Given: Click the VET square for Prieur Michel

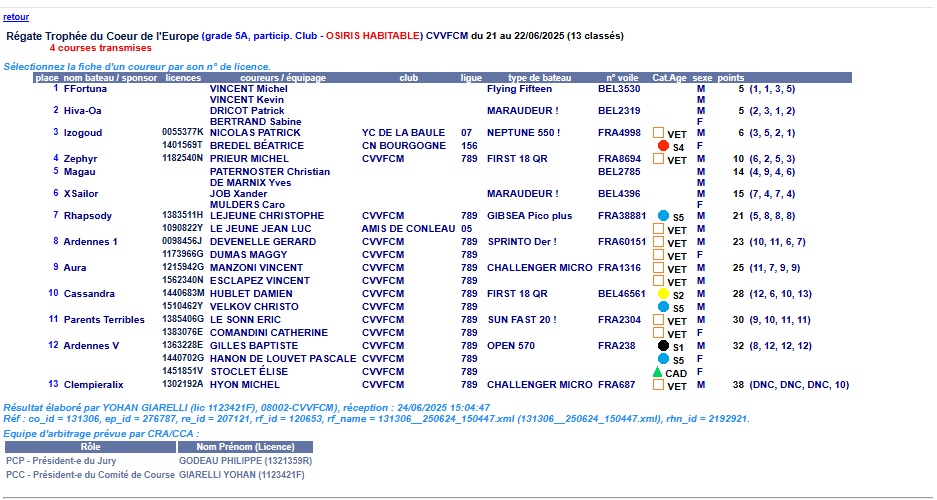Looking at the screenshot, I should click(x=658, y=159).
